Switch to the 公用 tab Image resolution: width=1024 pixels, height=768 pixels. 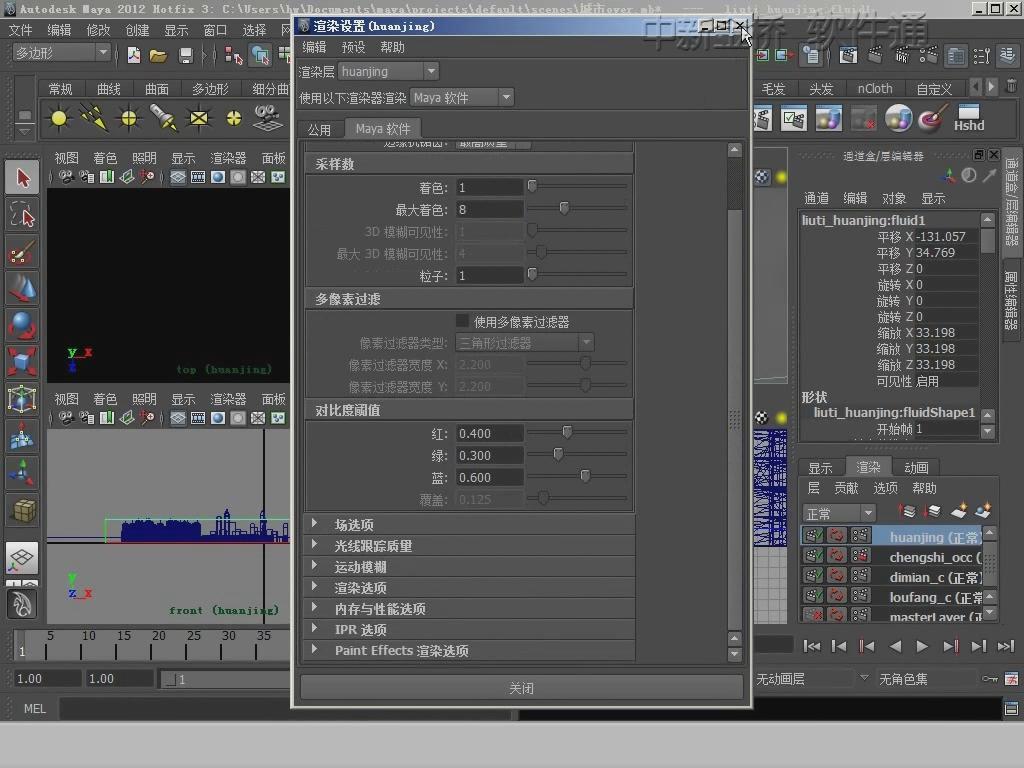tap(319, 129)
